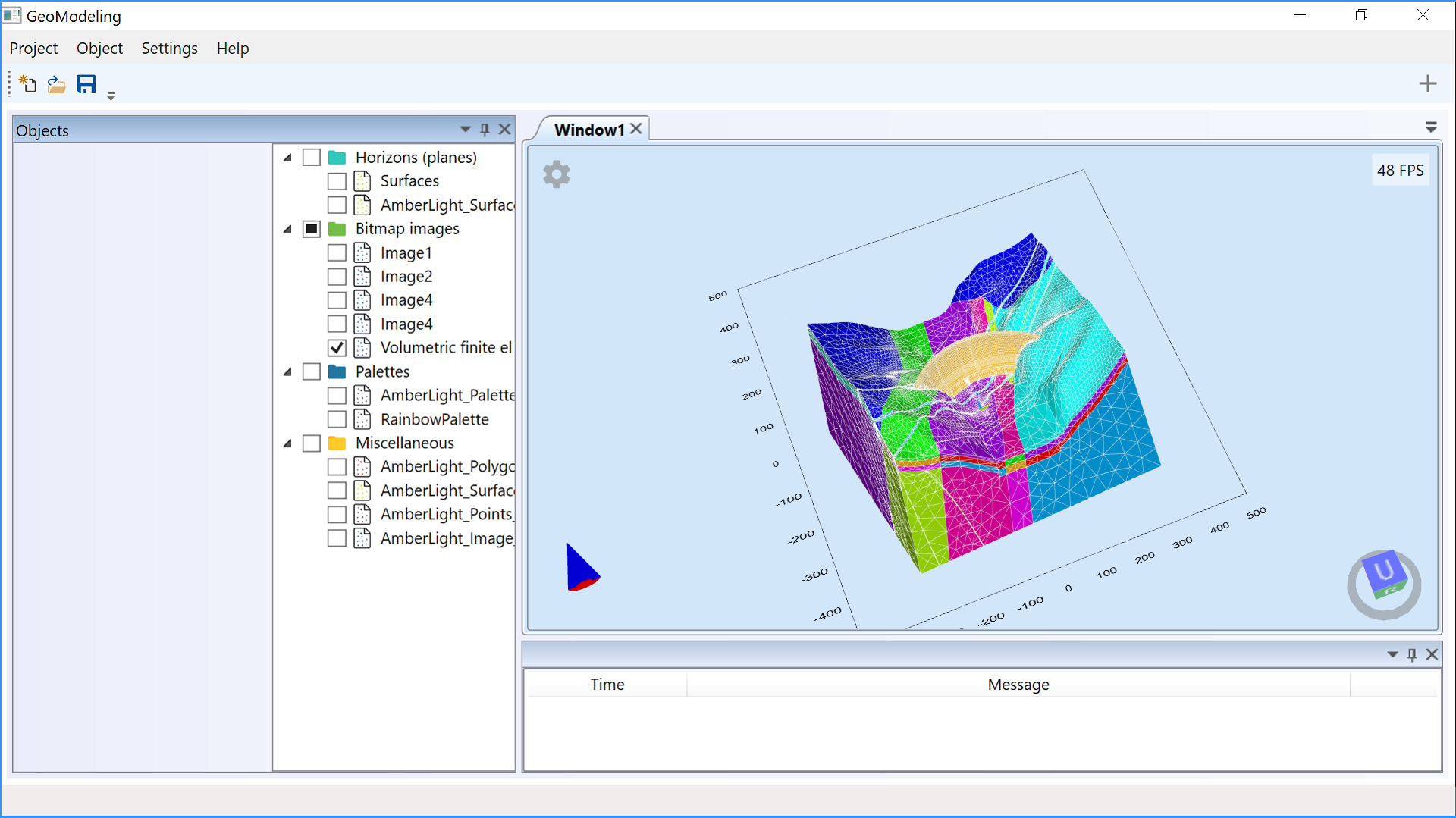
Task: Switch to the Window1 tab
Action: 589,130
